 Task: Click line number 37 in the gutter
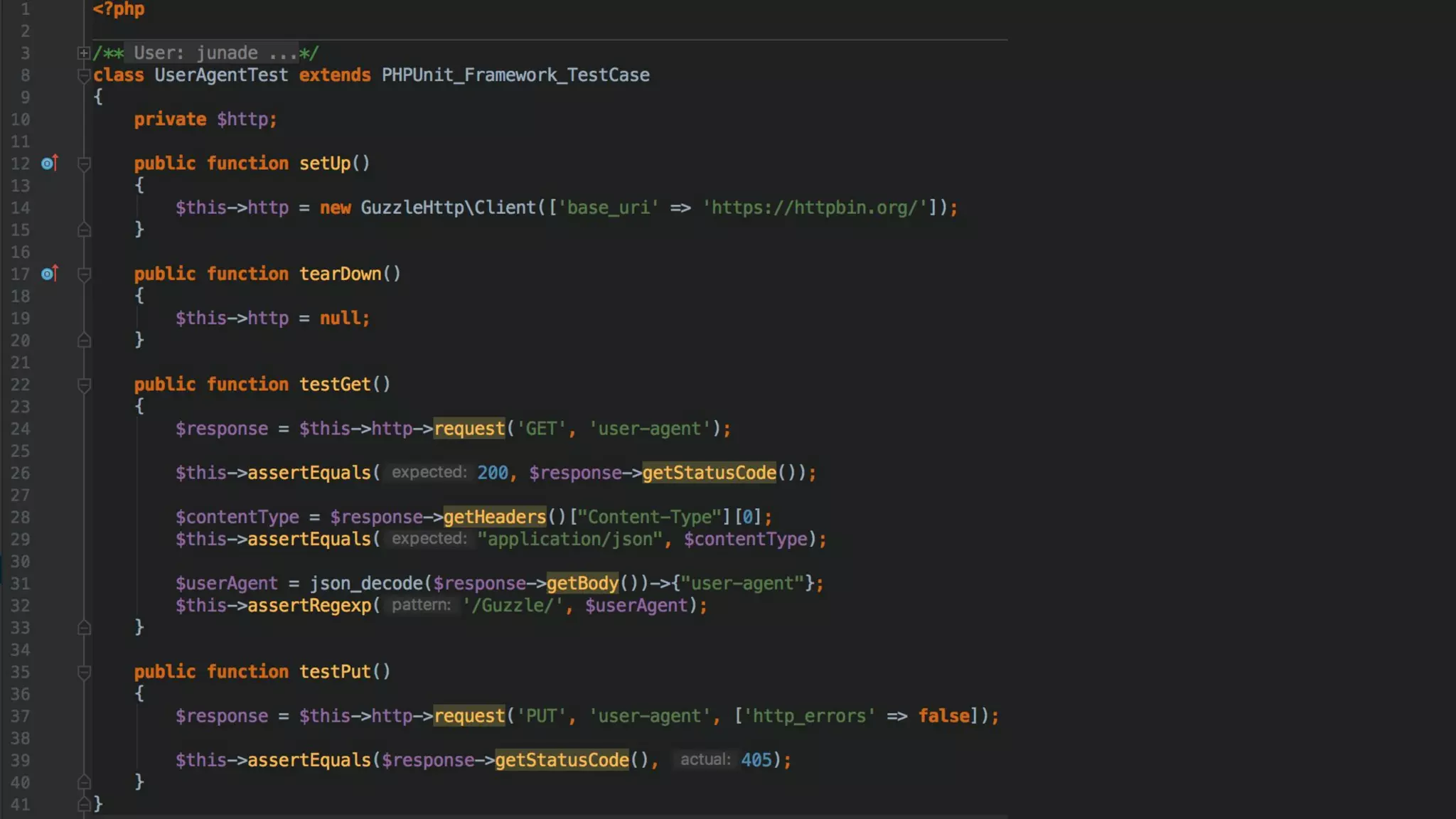pos(20,717)
